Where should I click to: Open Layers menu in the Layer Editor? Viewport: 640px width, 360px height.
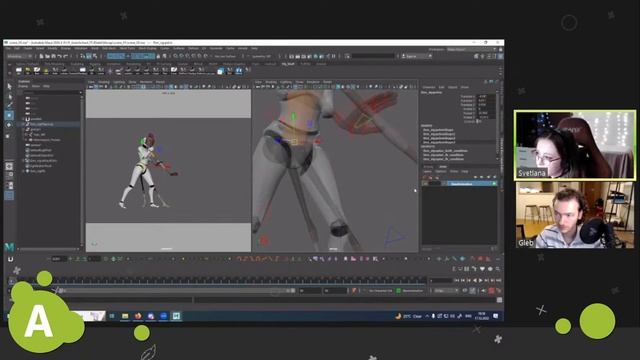pos(427,171)
